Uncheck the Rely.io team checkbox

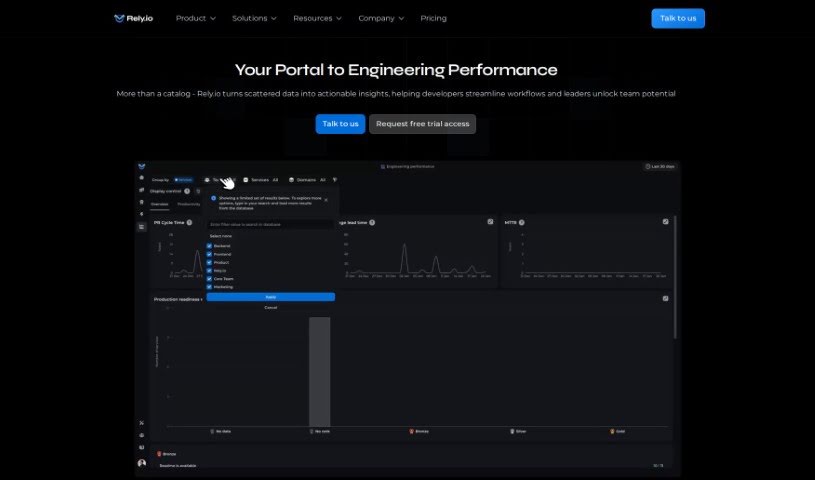[209, 270]
